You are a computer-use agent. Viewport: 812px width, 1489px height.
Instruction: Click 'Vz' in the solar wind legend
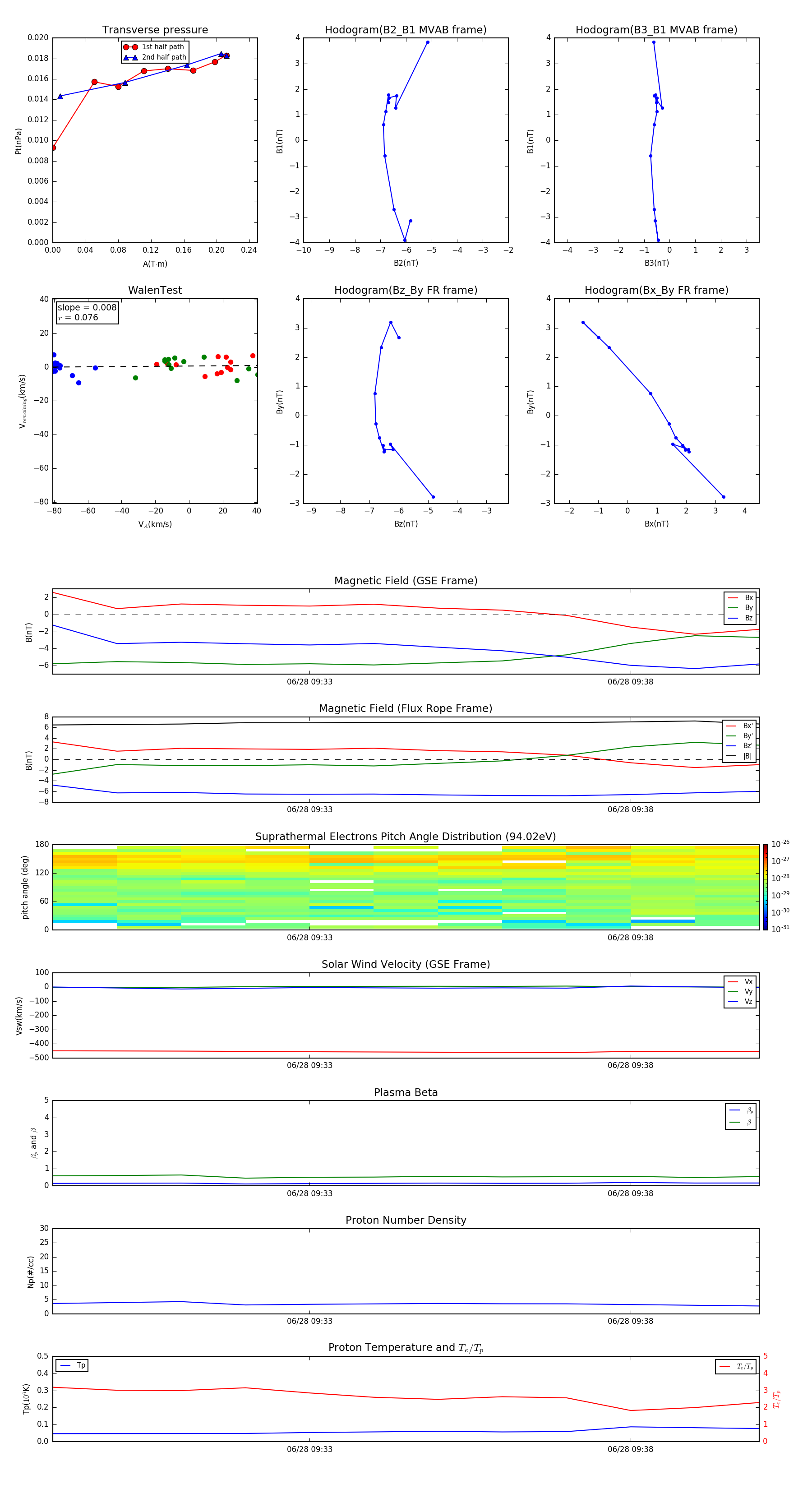(x=748, y=1002)
